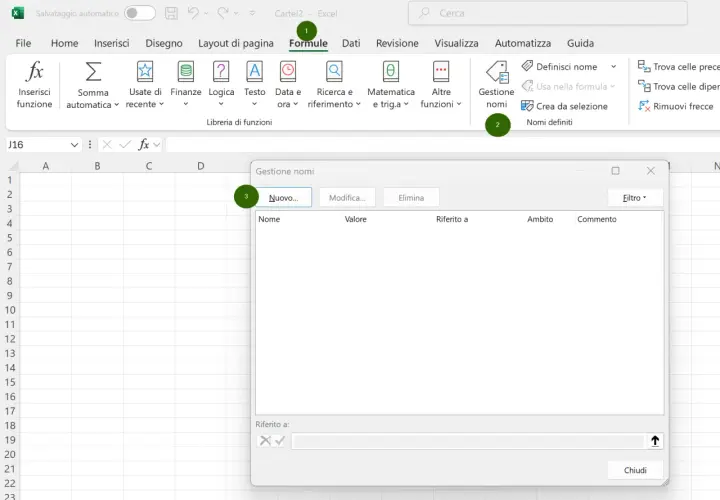The height and width of the screenshot is (500, 720).
Task: Expand the fx dropdown in formula bar
Action: [157, 145]
